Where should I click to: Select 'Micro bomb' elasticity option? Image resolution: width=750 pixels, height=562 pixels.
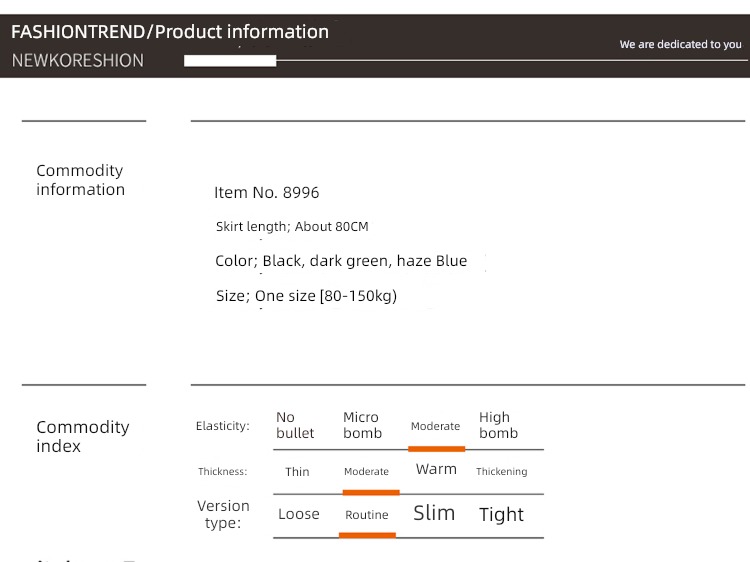363,425
